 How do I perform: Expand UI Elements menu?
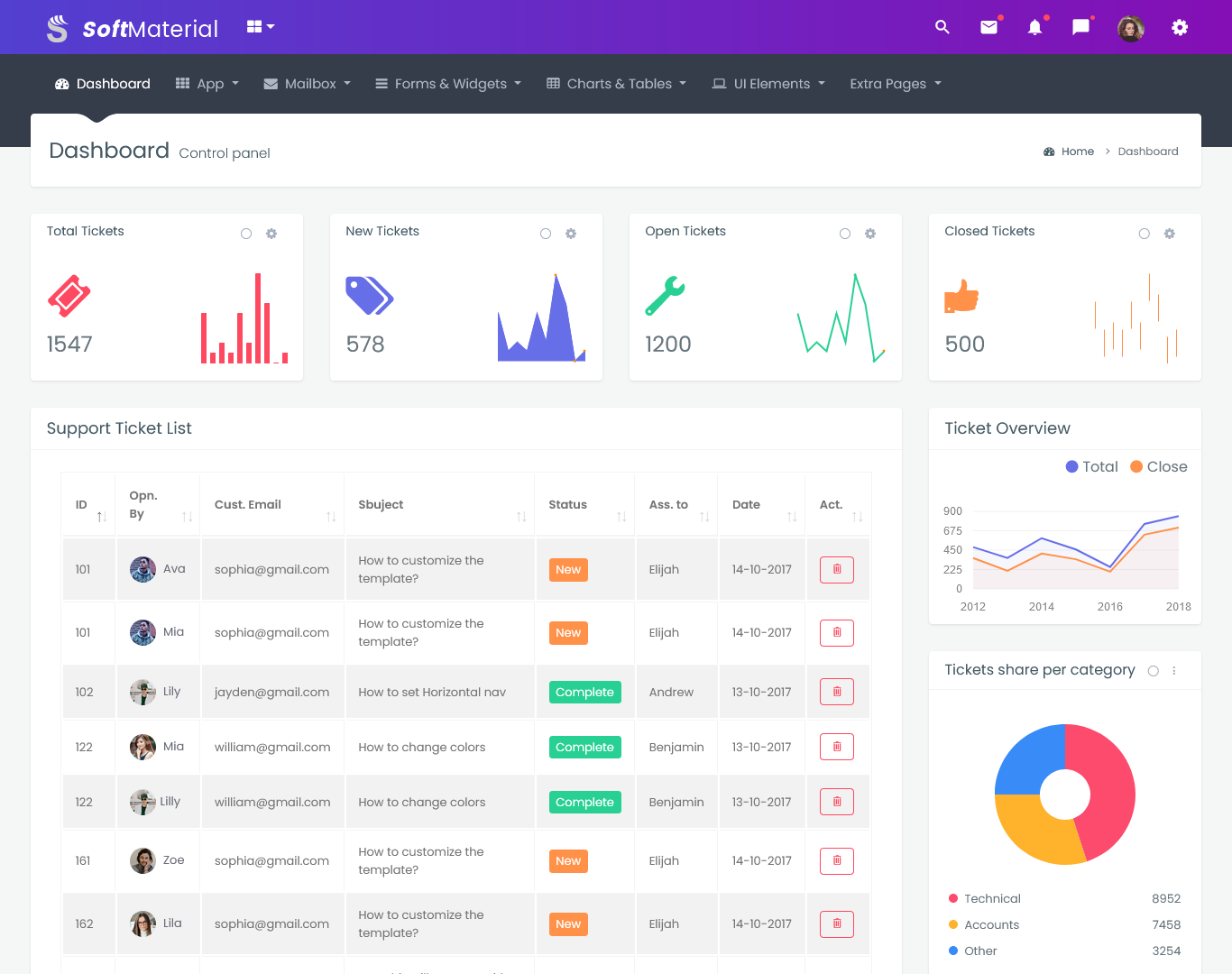point(768,84)
